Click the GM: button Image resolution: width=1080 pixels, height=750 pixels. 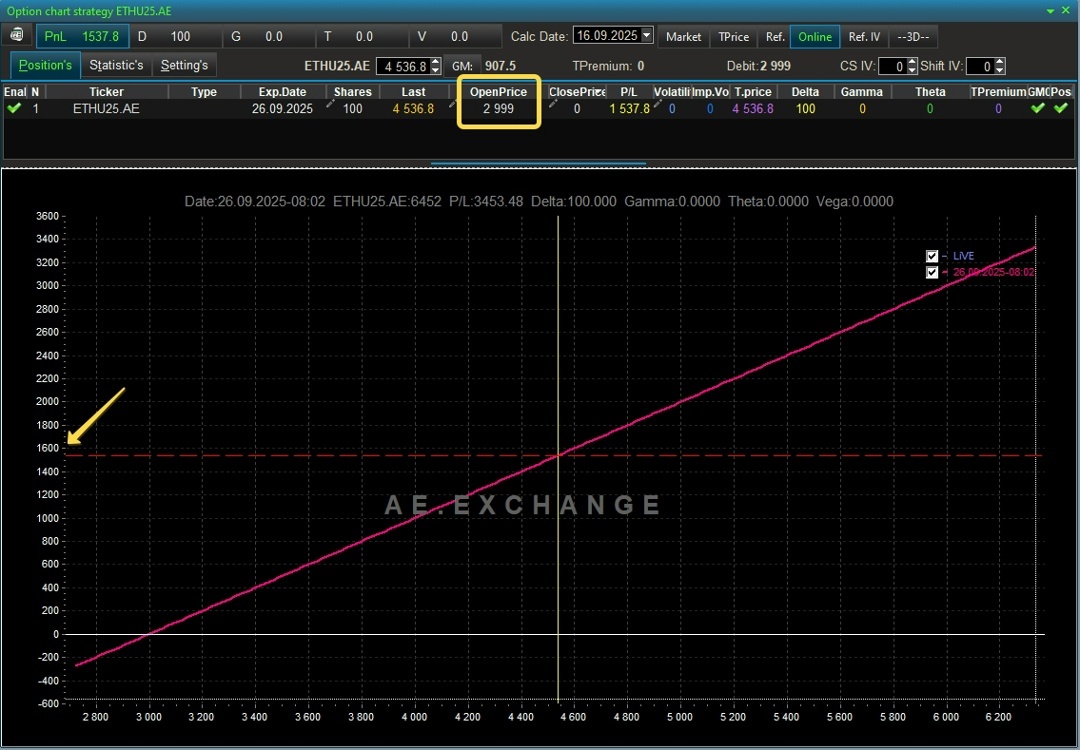point(461,66)
